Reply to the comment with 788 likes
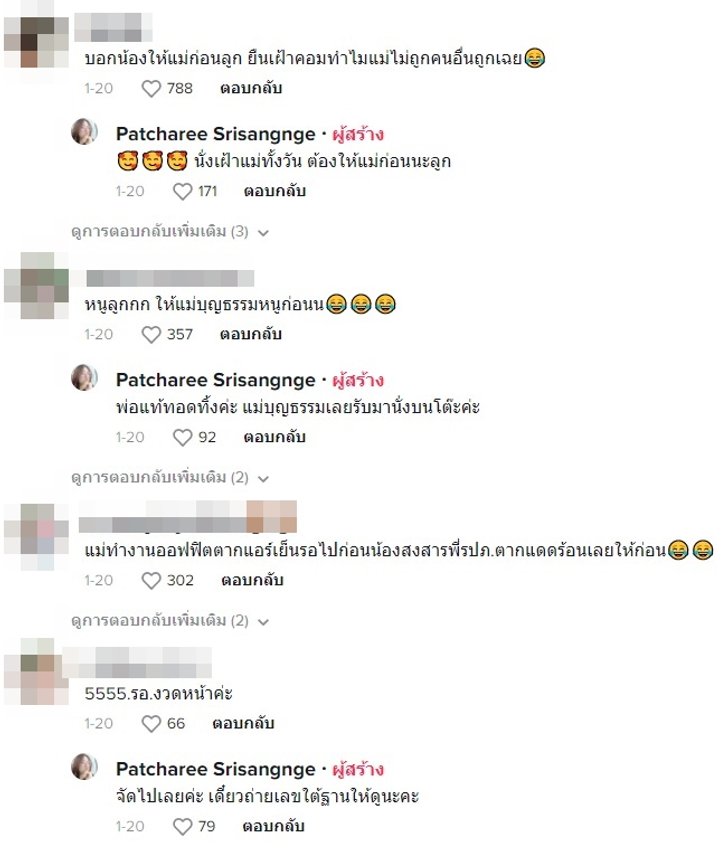The width and height of the screenshot is (728, 855). (x=251, y=88)
